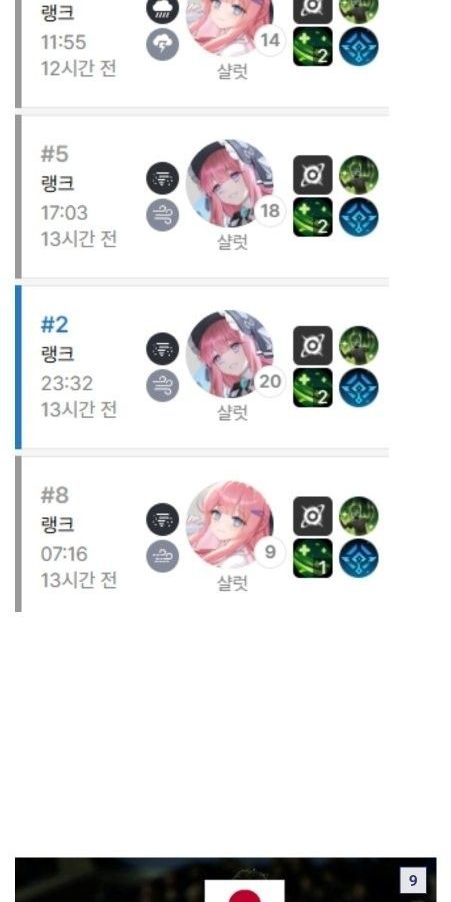
Task: Click the level 20 badge on match #2 avatar
Action: pos(270,381)
